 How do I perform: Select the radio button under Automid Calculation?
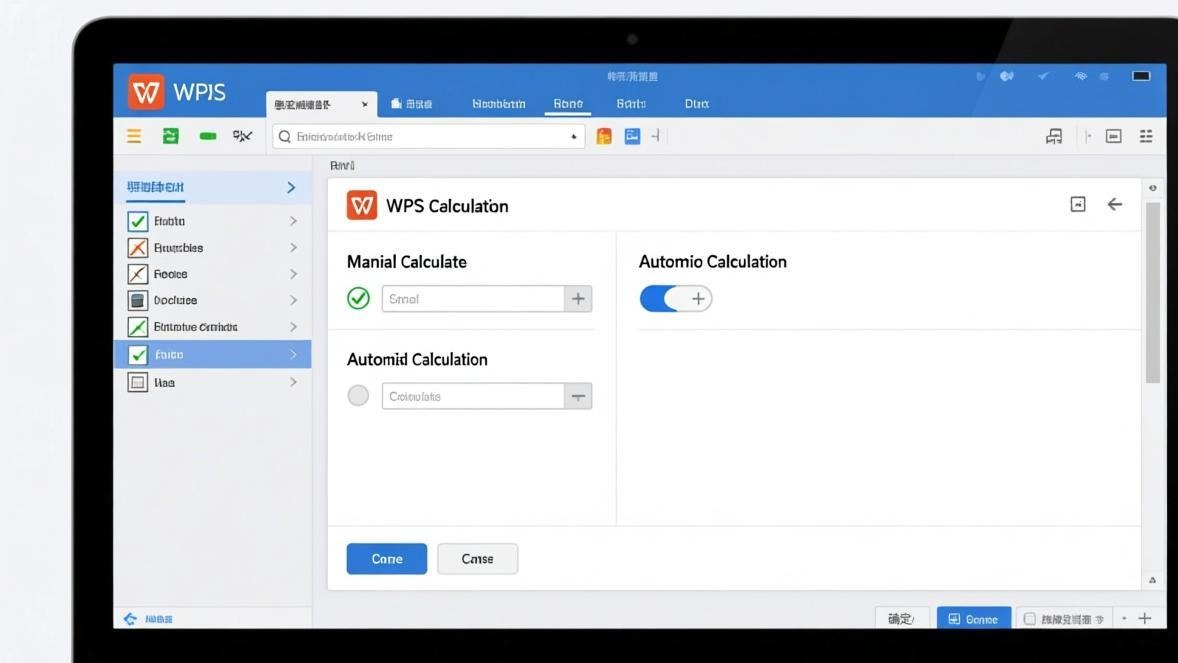[358, 395]
